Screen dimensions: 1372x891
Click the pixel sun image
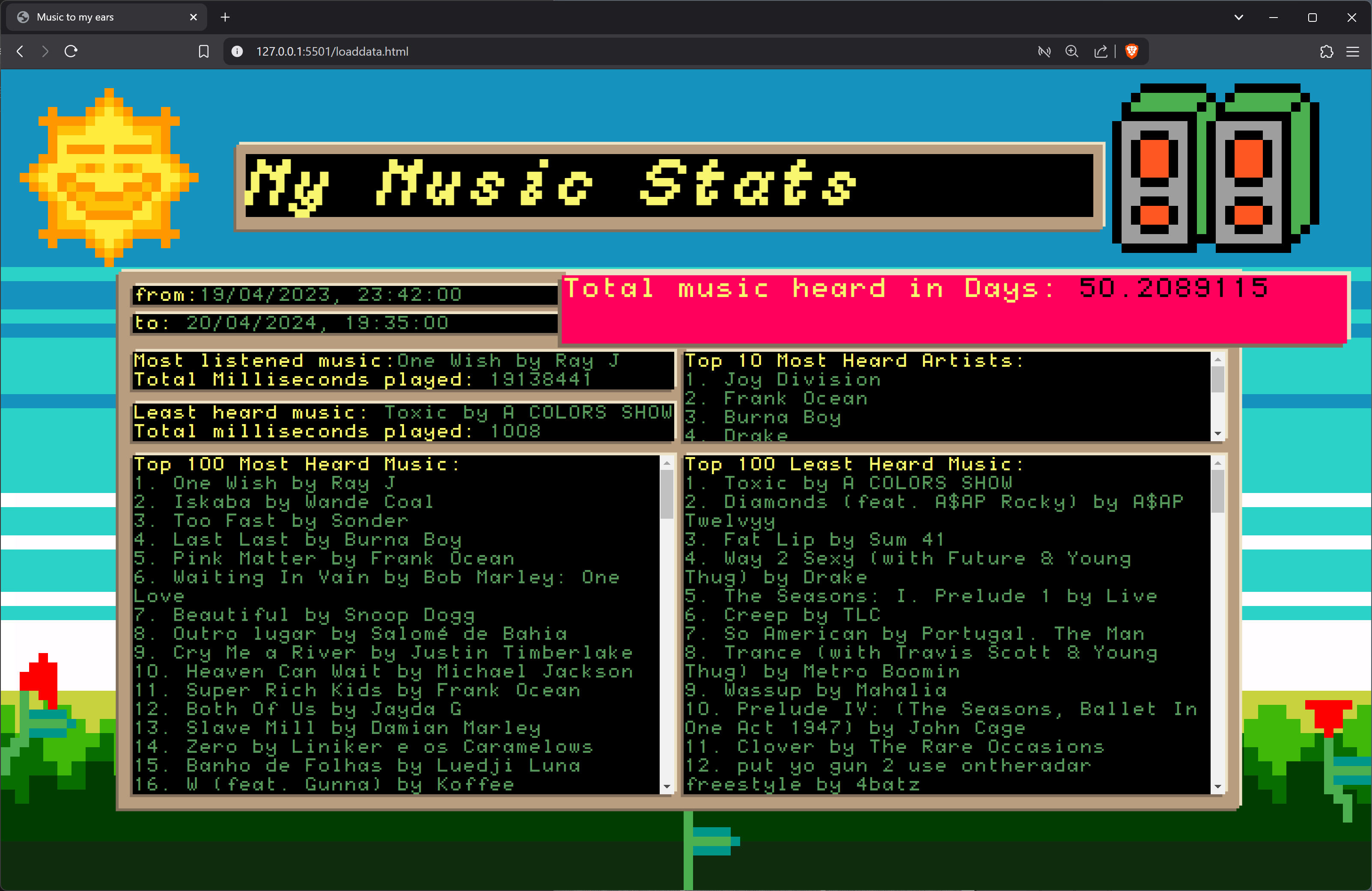(109, 177)
